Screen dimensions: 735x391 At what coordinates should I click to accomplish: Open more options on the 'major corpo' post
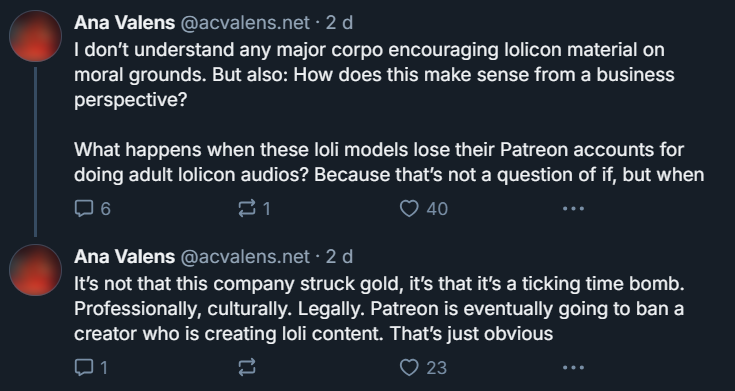[573, 209]
